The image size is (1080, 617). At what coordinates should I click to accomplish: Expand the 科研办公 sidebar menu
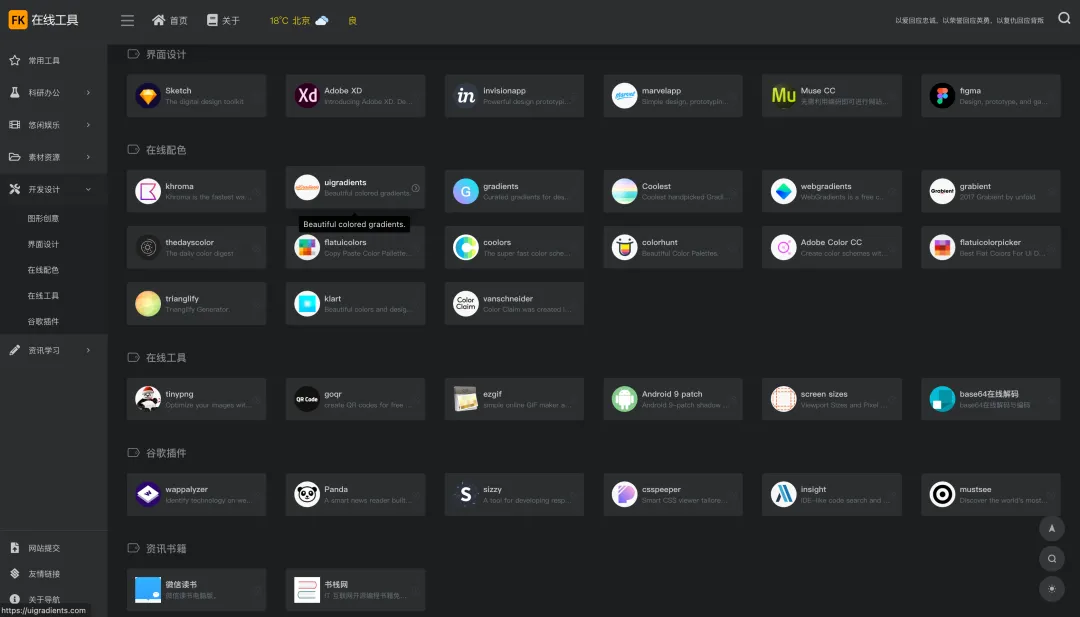coord(54,92)
